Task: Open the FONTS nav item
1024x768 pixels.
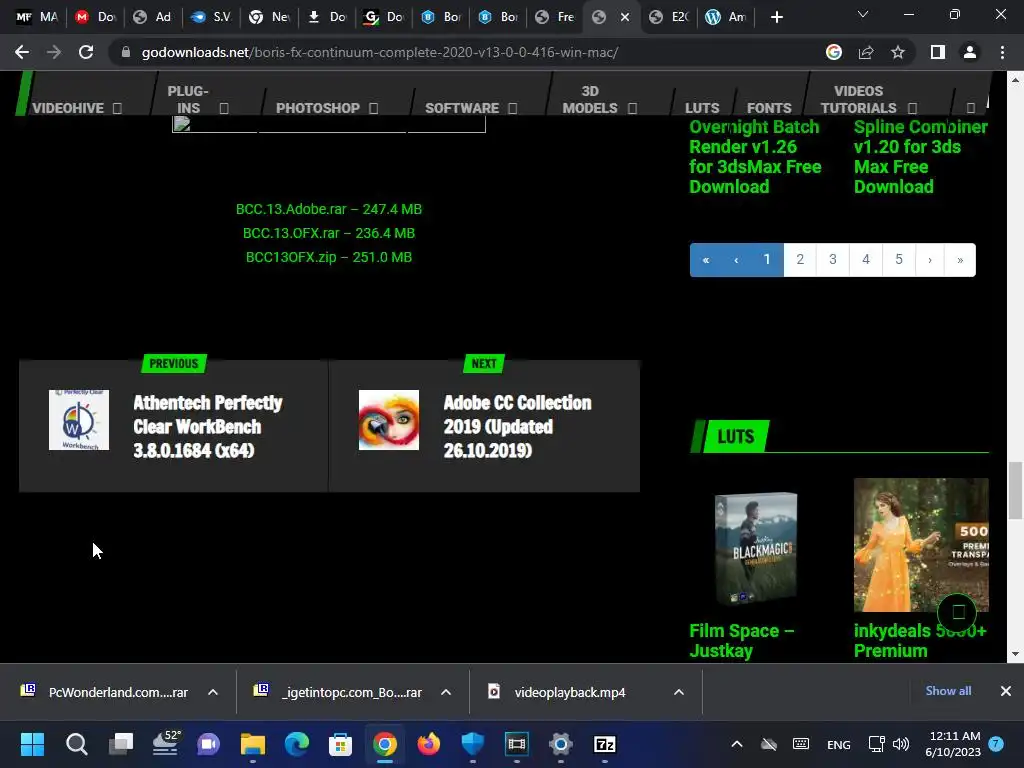Action: 769,108
